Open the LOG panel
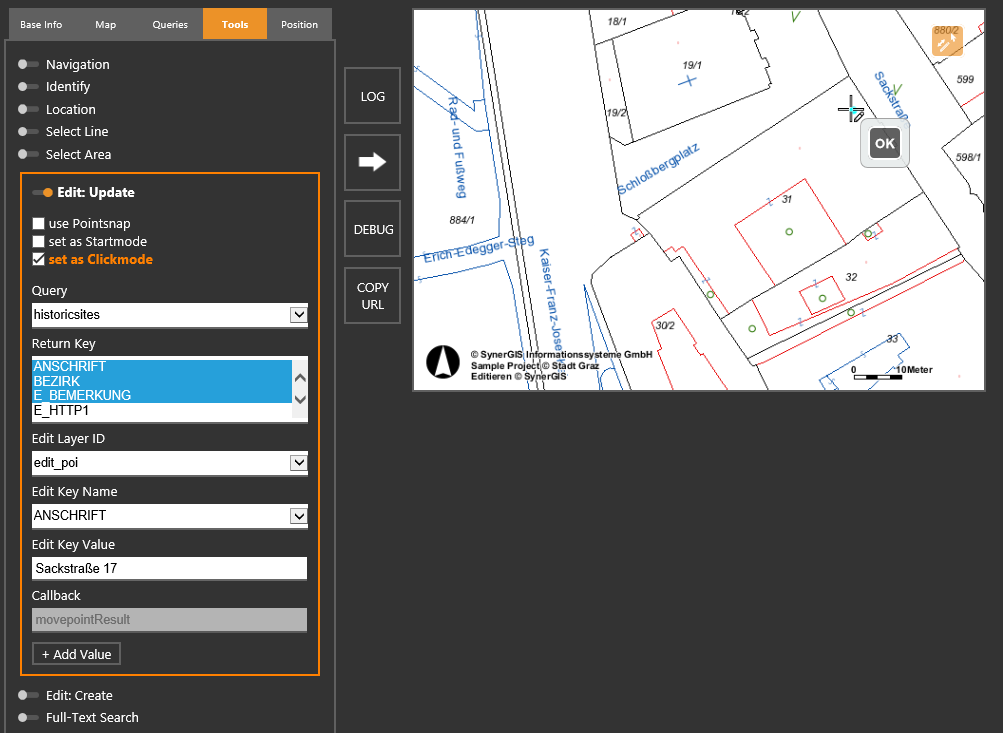 click(x=371, y=95)
